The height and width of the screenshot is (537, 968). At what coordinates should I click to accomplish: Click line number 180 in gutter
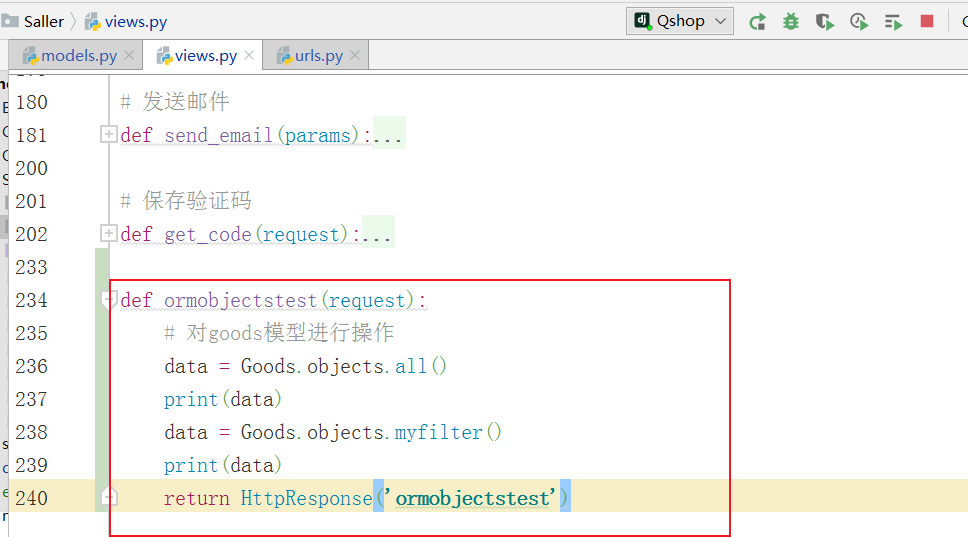[x=31, y=102]
